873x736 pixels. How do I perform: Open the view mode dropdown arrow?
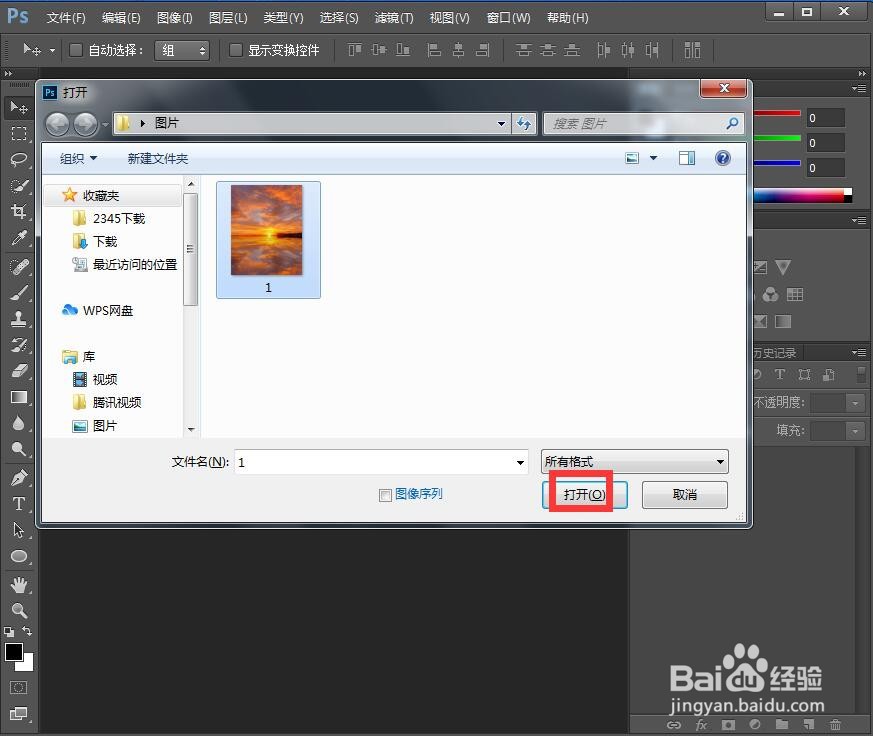point(654,158)
